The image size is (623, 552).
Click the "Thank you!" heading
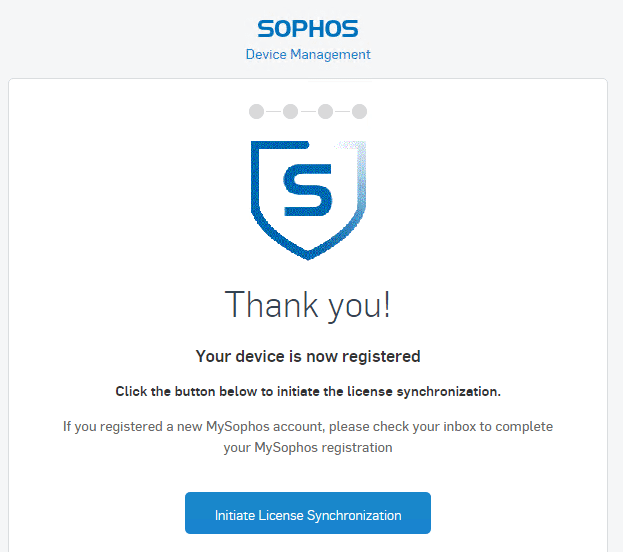[x=308, y=305]
